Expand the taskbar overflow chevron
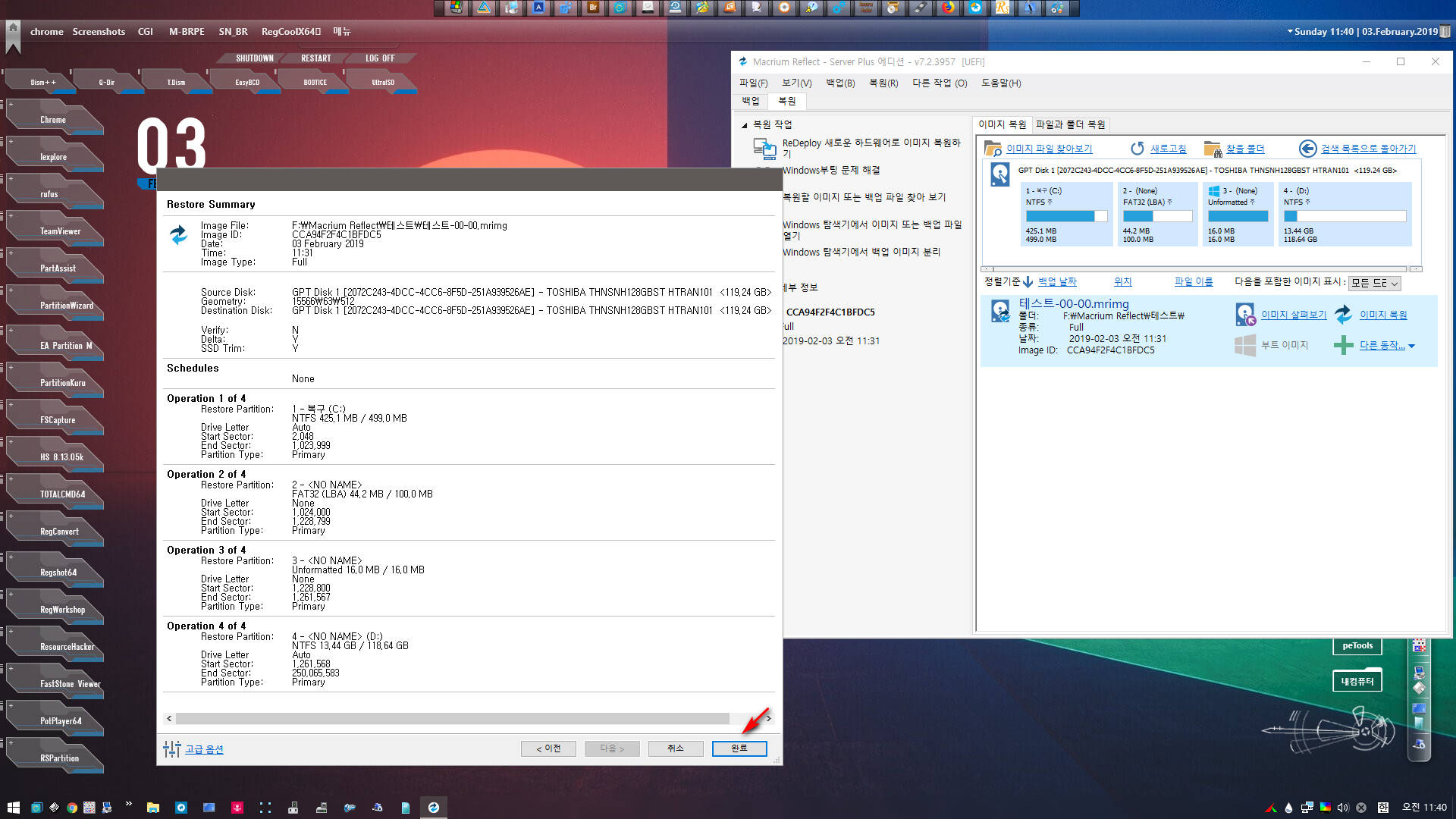1456x819 pixels. tap(128, 804)
